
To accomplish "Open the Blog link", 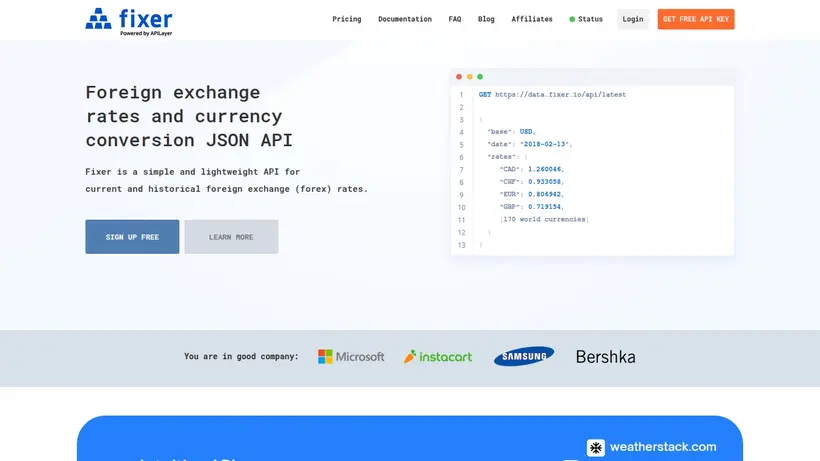I will coord(486,19).
